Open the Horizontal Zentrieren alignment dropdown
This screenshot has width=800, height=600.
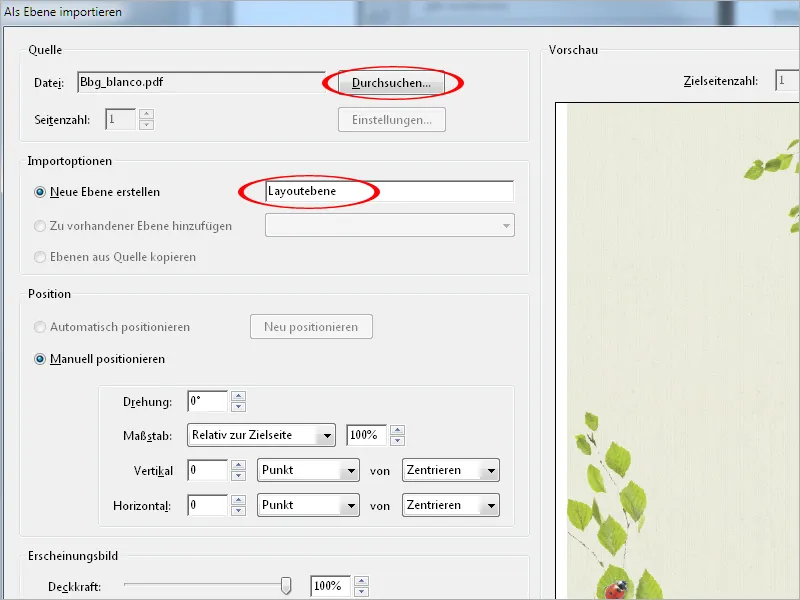(451, 505)
